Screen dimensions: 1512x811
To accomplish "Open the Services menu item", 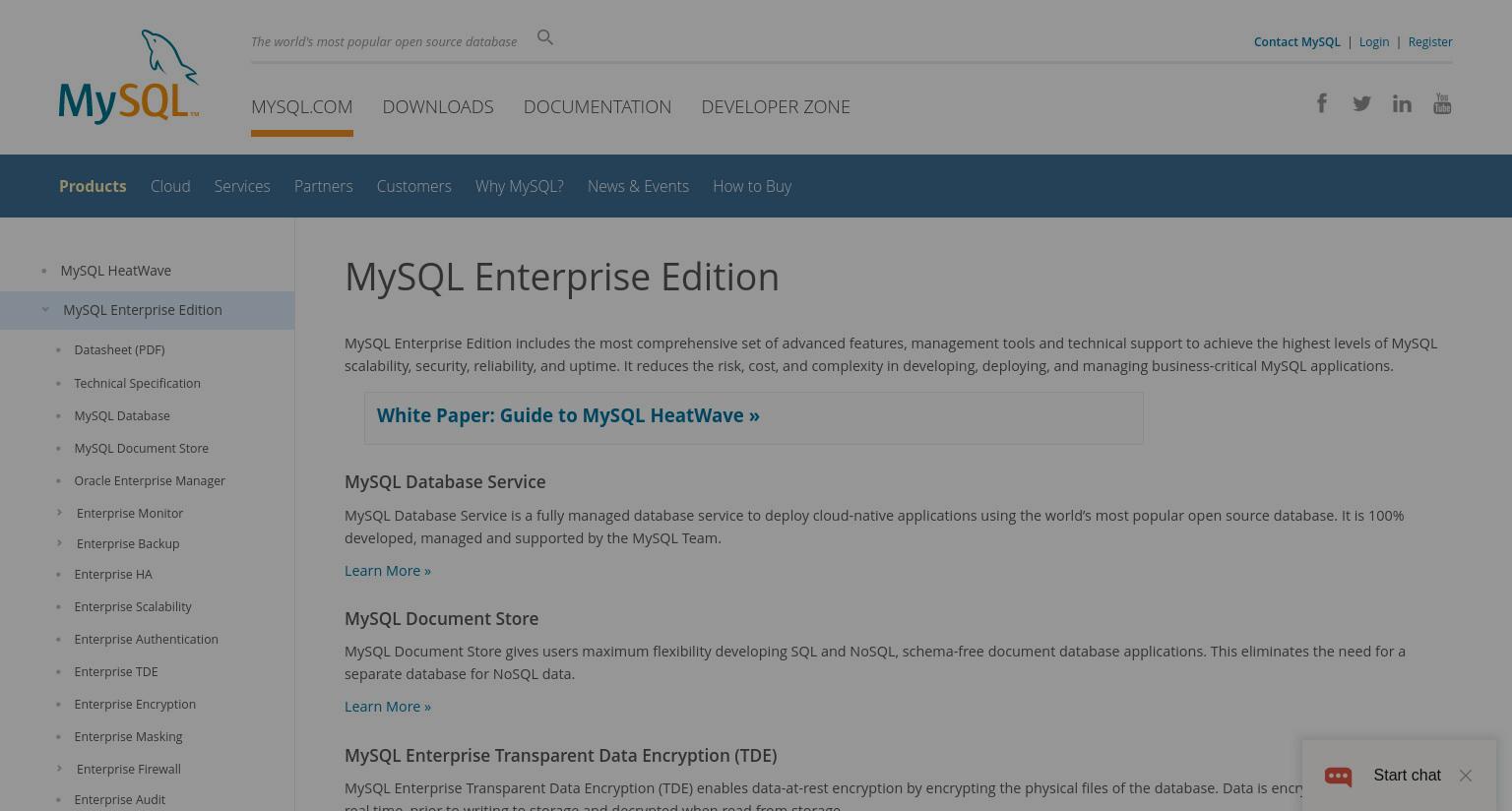I will [242, 186].
